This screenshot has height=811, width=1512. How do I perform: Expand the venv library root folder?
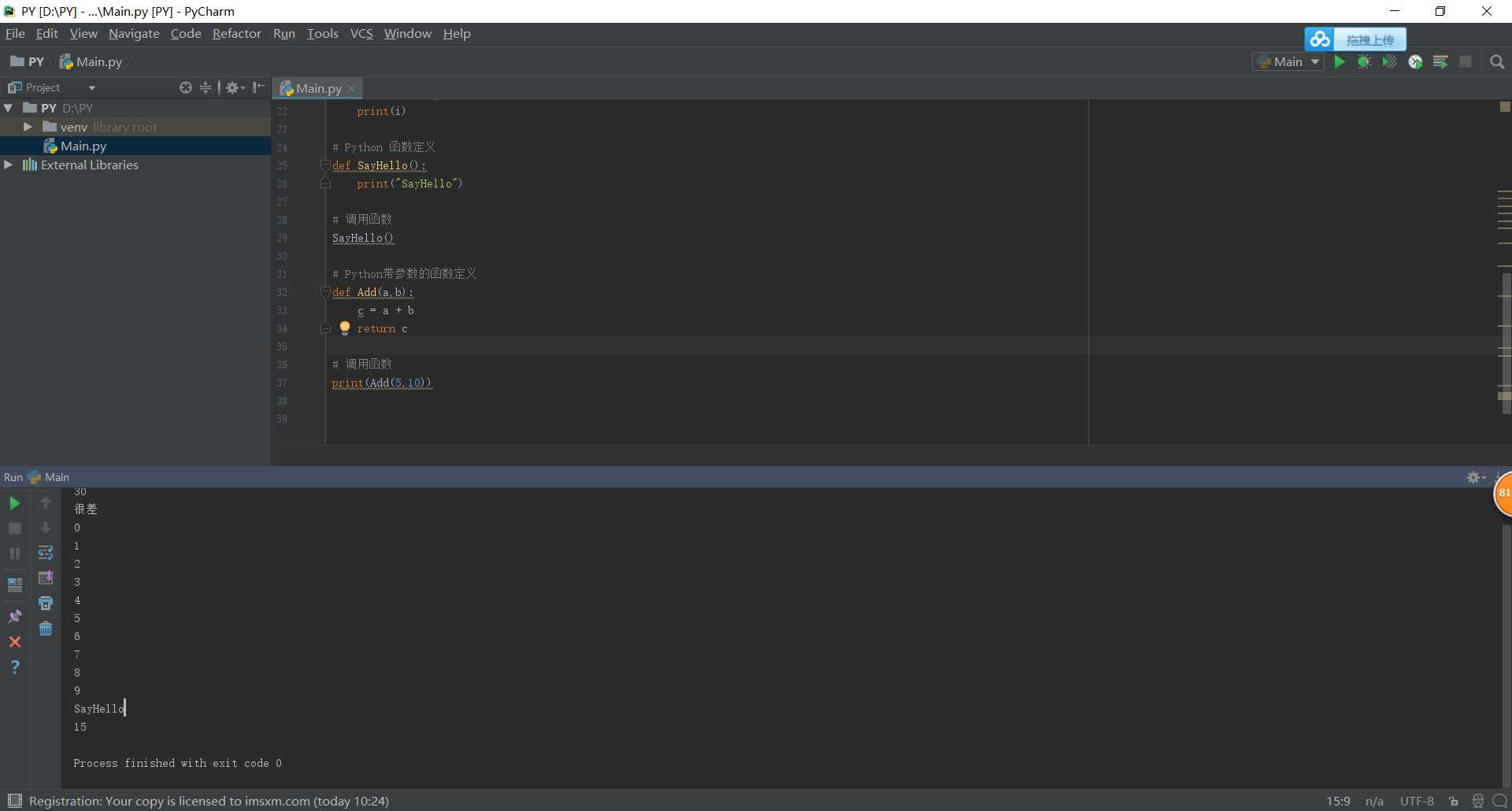coord(28,127)
